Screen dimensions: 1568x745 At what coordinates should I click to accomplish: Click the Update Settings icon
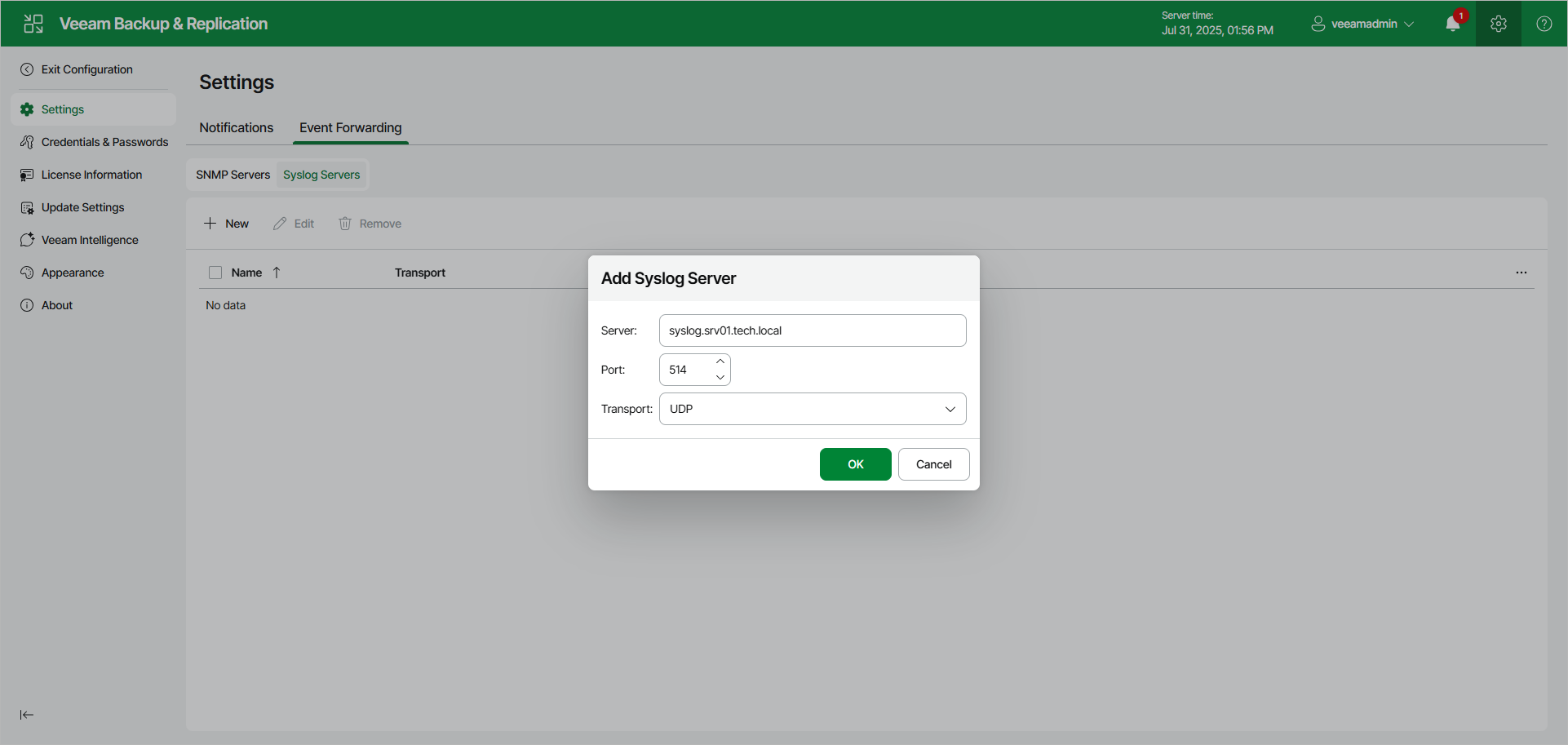point(27,207)
